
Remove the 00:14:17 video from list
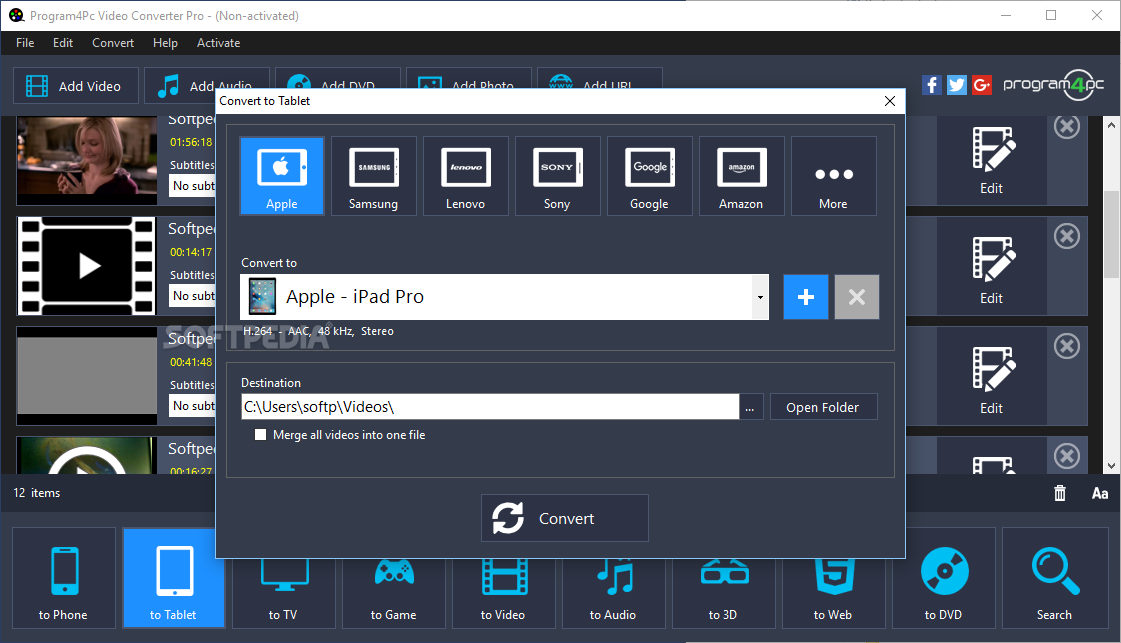pos(1067,236)
